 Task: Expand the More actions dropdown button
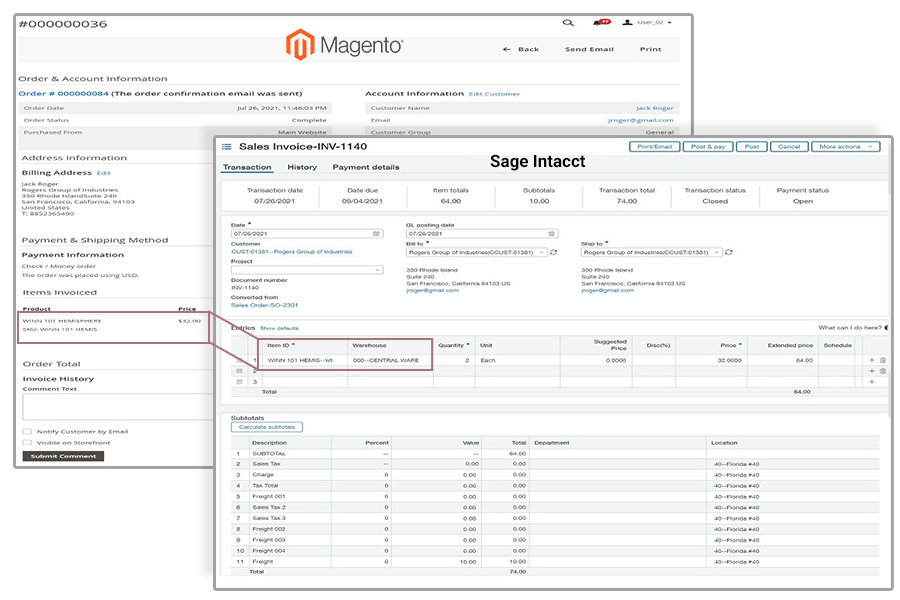pyautogui.click(x=845, y=147)
